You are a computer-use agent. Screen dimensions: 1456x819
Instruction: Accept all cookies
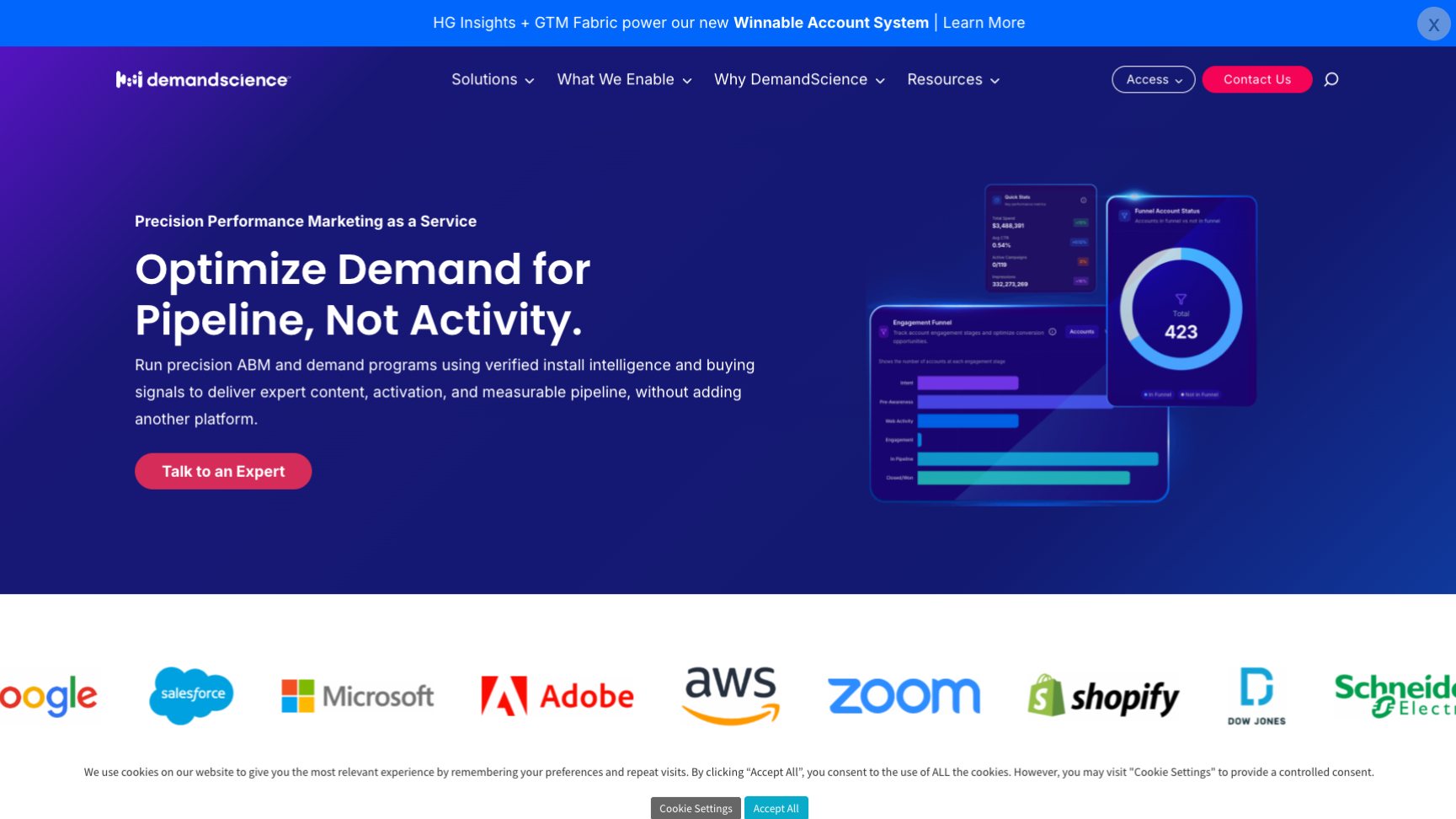click(x=776, y=808)
